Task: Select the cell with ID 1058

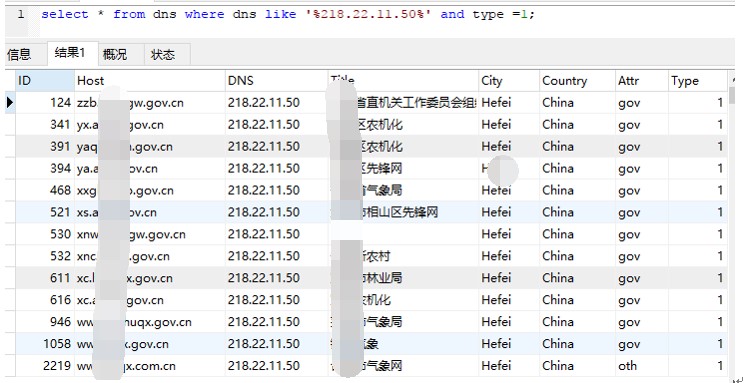Action: click(45, 344)
